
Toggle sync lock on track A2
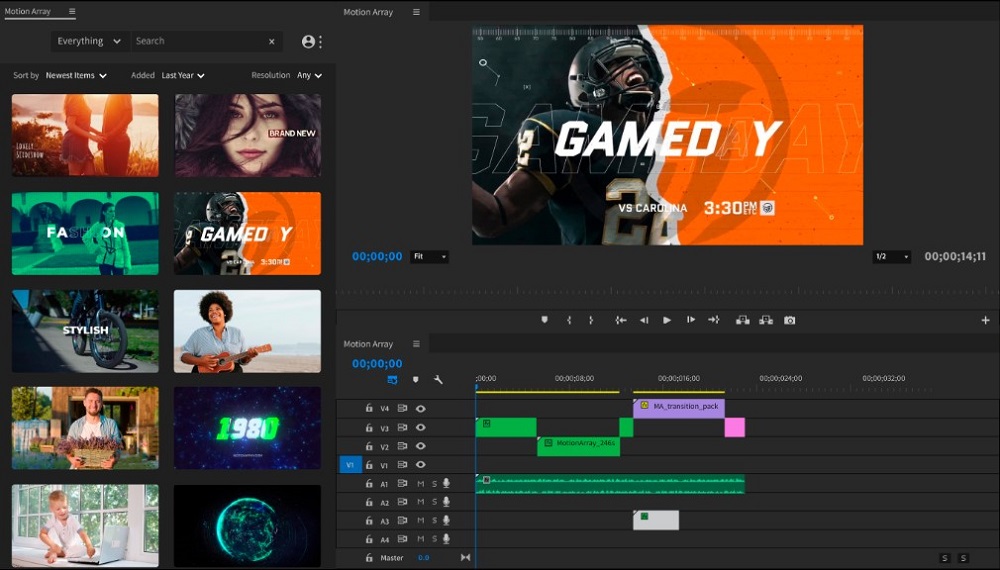point(402,502)
